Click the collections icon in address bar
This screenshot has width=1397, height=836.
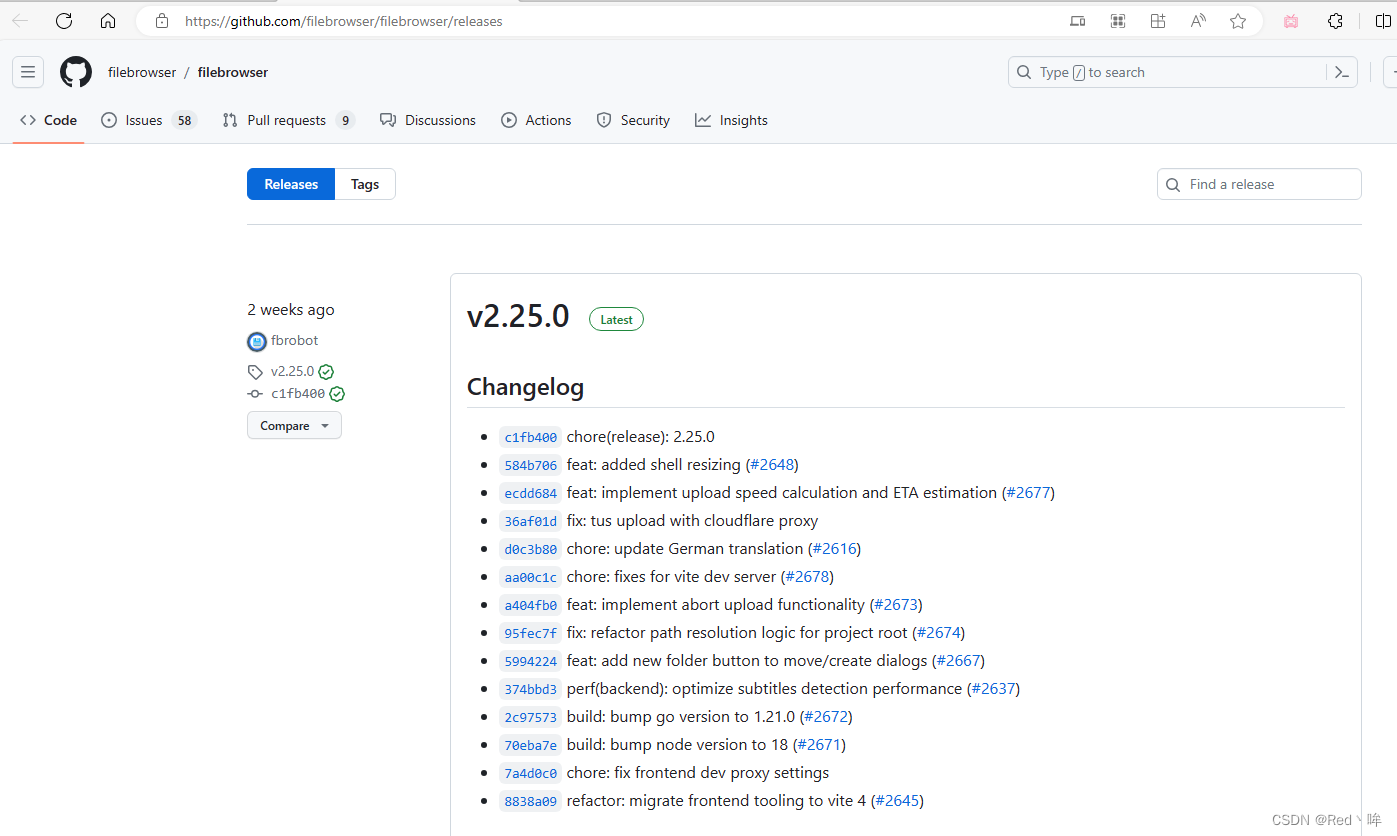point(1158,21)
